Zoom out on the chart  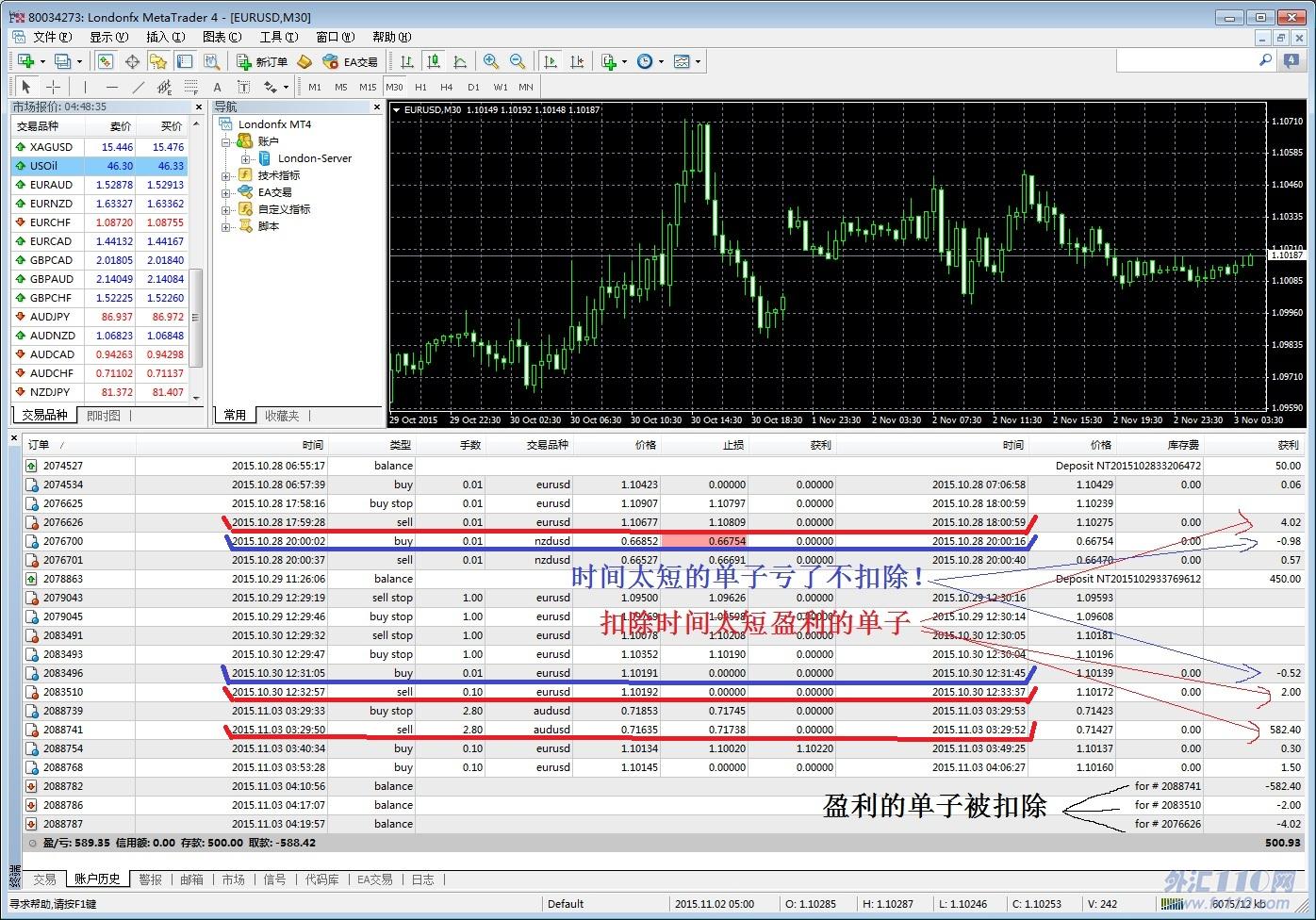tap(518, 61)
